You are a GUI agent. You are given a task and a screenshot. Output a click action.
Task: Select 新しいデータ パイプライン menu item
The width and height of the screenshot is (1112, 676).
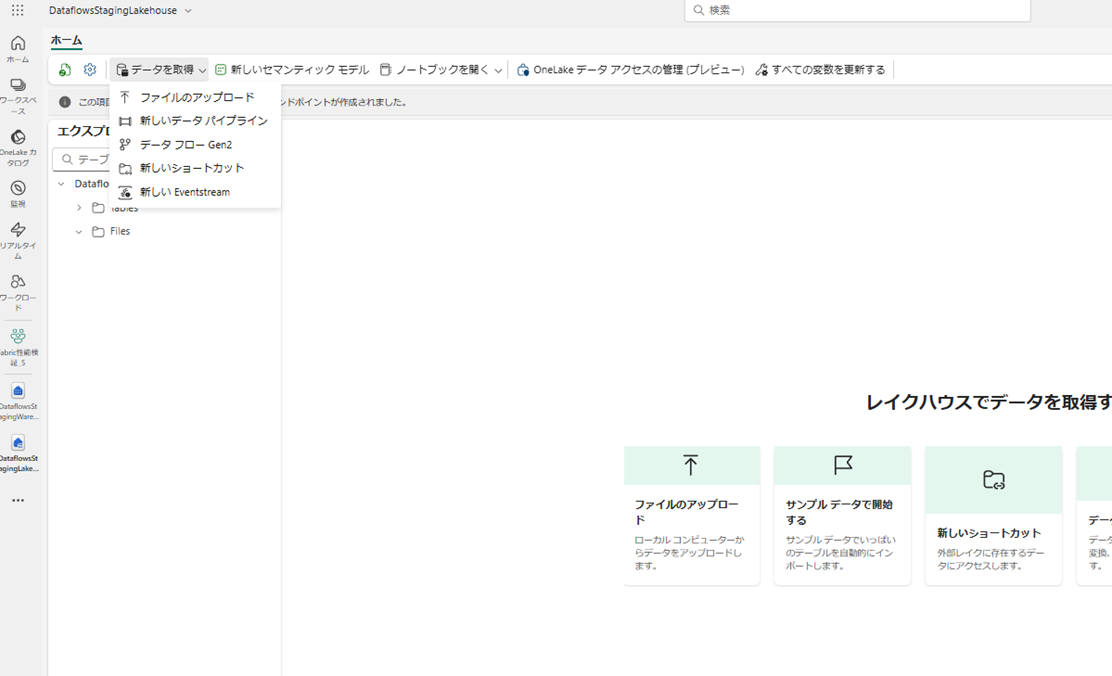[196, 121]
